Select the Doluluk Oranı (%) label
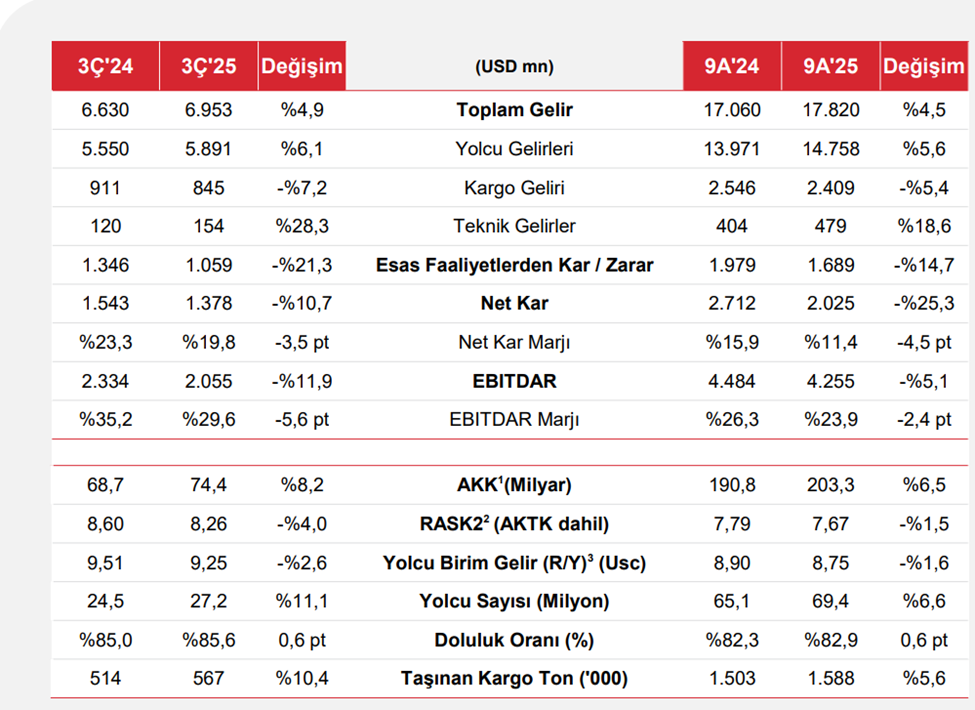975x710 pixels. pyautogui.click(x=514, y=641)
